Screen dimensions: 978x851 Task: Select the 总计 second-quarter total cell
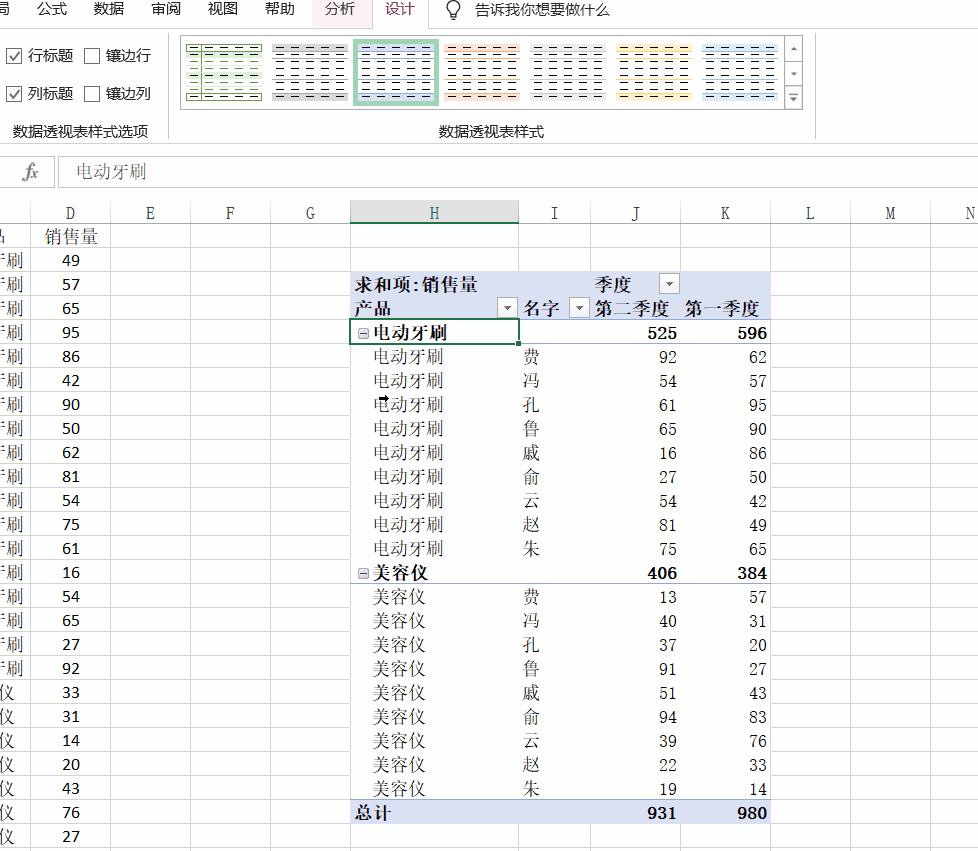tap(660, 812)
